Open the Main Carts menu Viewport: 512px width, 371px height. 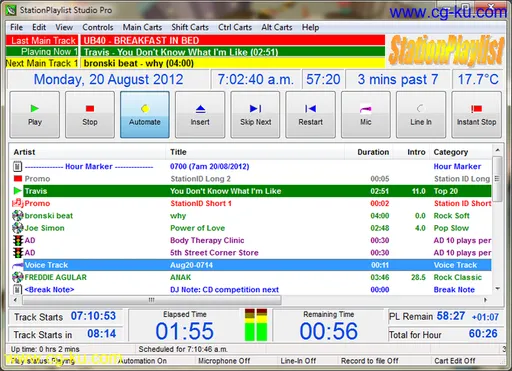(142, 27)
